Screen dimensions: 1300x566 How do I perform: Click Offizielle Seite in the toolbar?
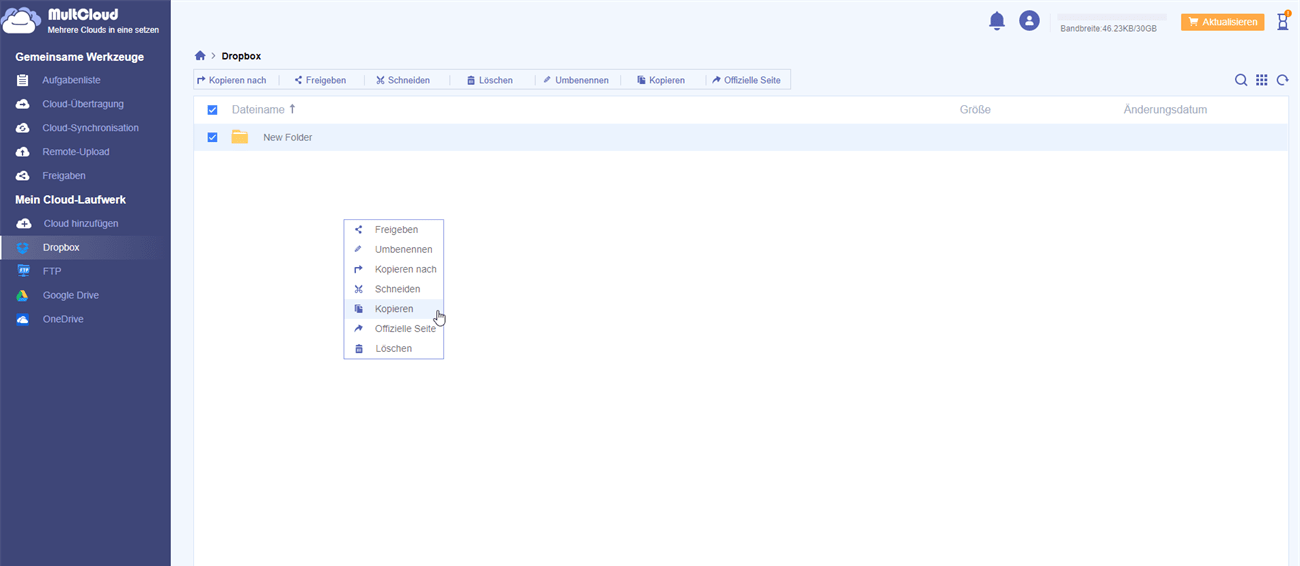tap(746, 80)
